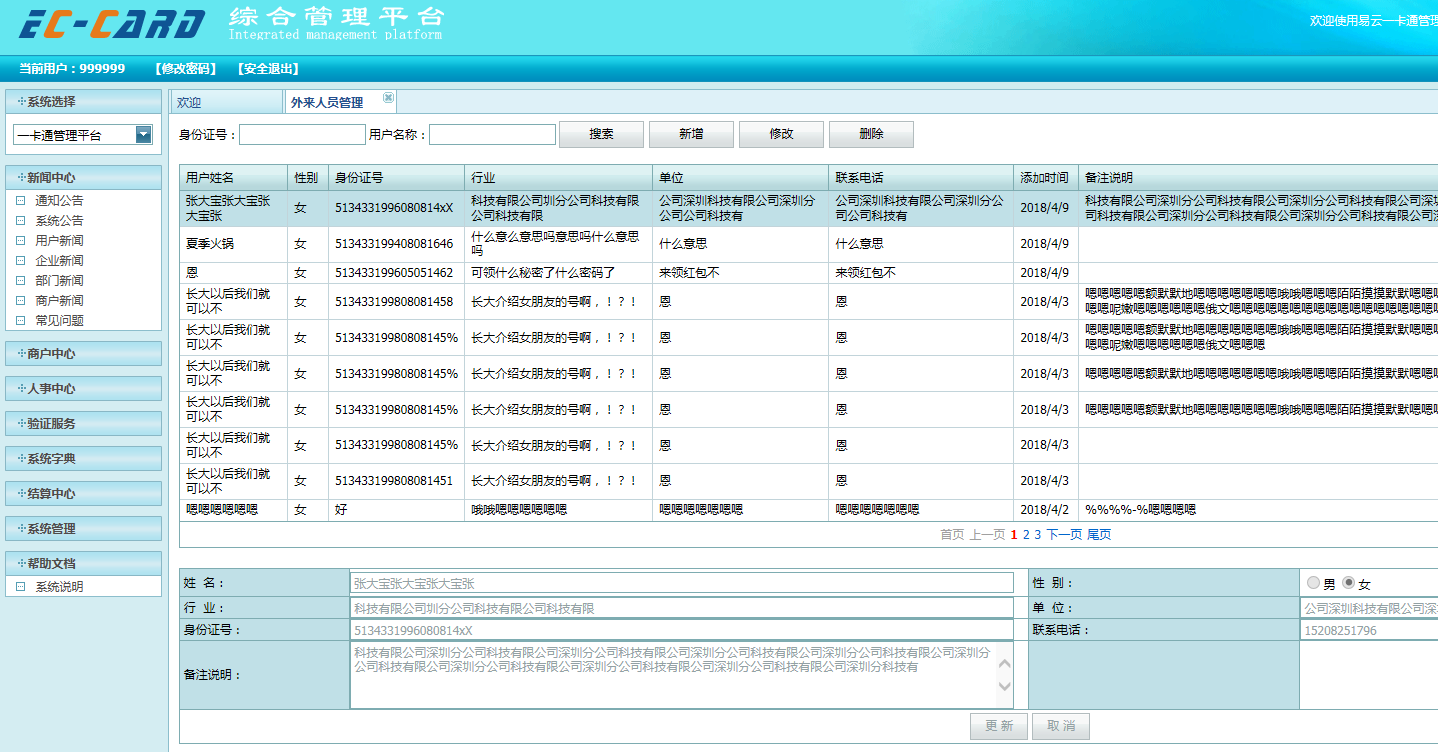Select row 张大宝张大宝张大宝张
Screen dimensions: 1438x752
808,208
